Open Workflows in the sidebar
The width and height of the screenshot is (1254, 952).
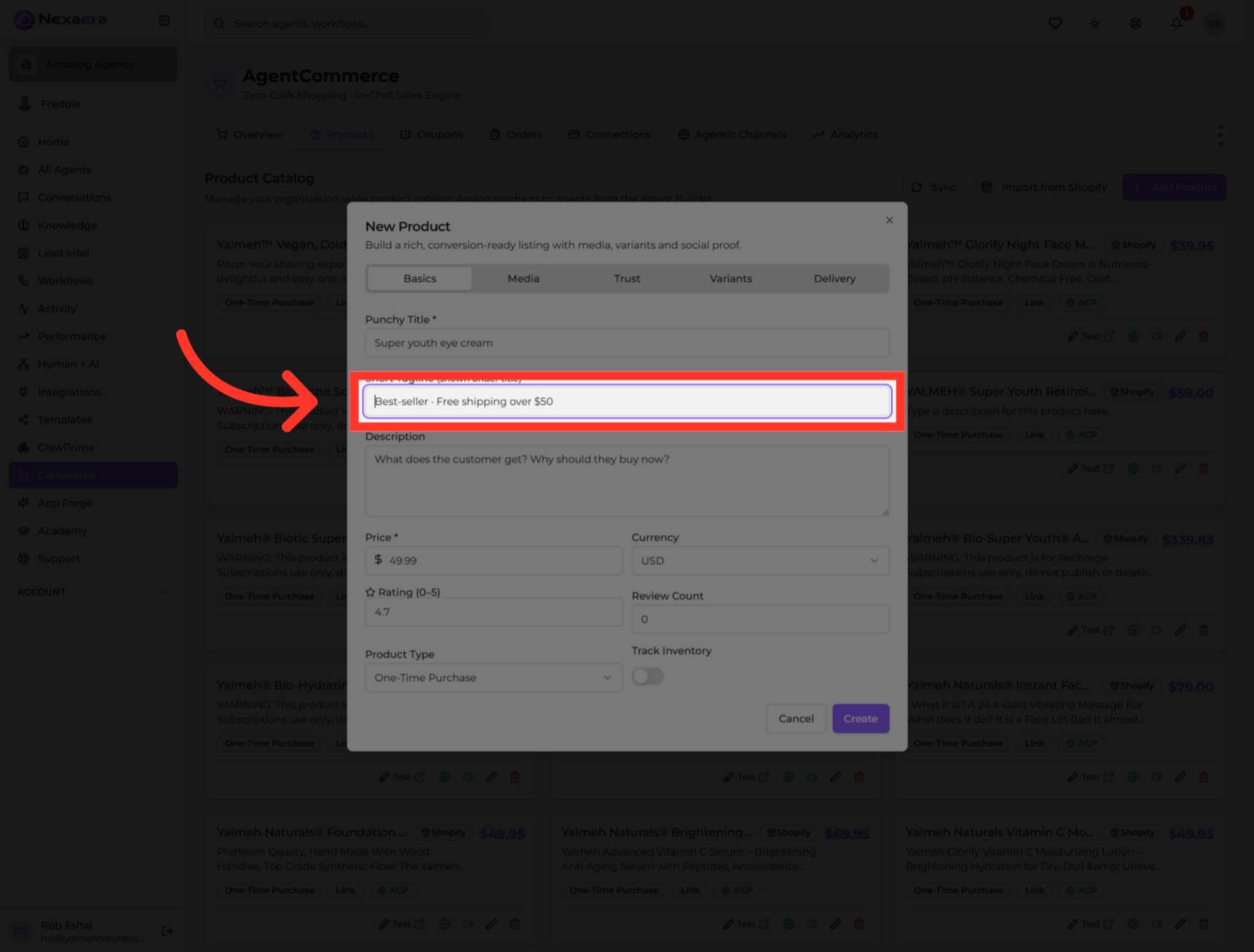click(x=93, y=280)
